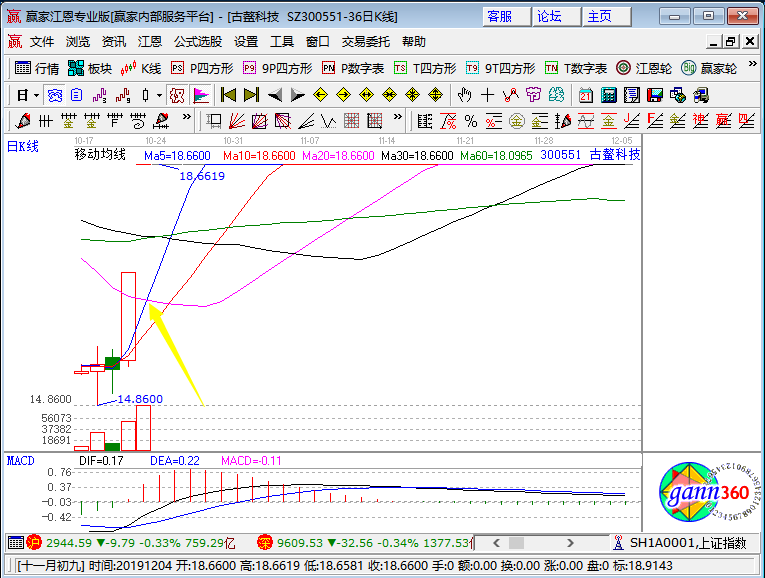Viewport: 765px width, 578px height.
Task: Click the purple 节 icon
Action: (x=533, y=95)
